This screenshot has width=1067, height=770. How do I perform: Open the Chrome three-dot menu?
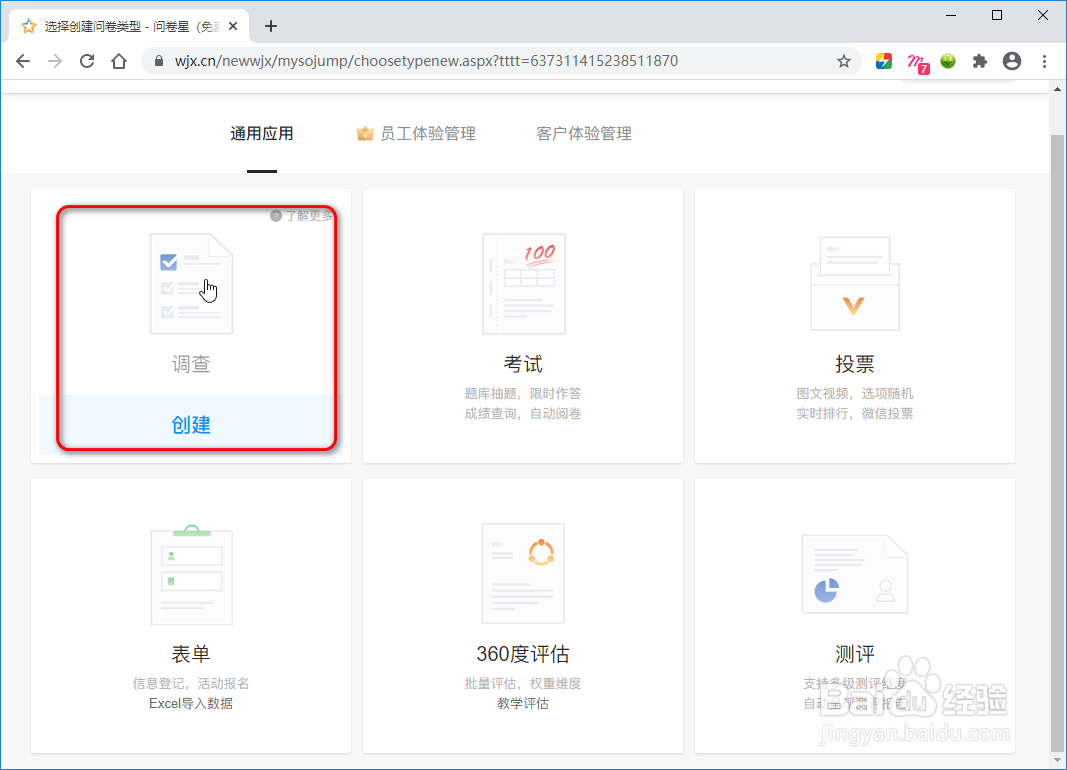(x=1044, y=61)
